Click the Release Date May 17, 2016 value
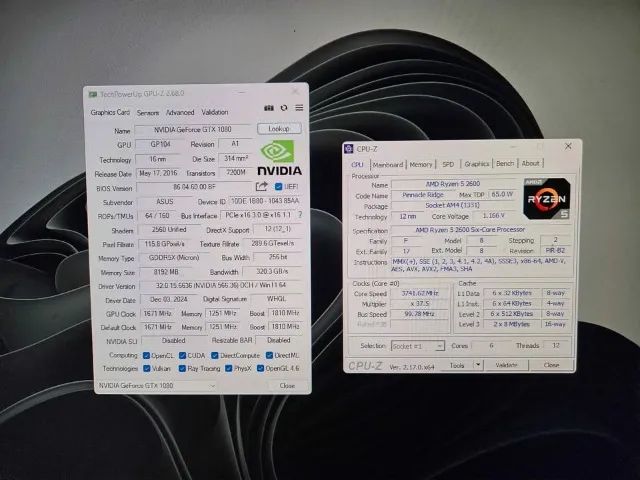 click(x=158, y=173)
